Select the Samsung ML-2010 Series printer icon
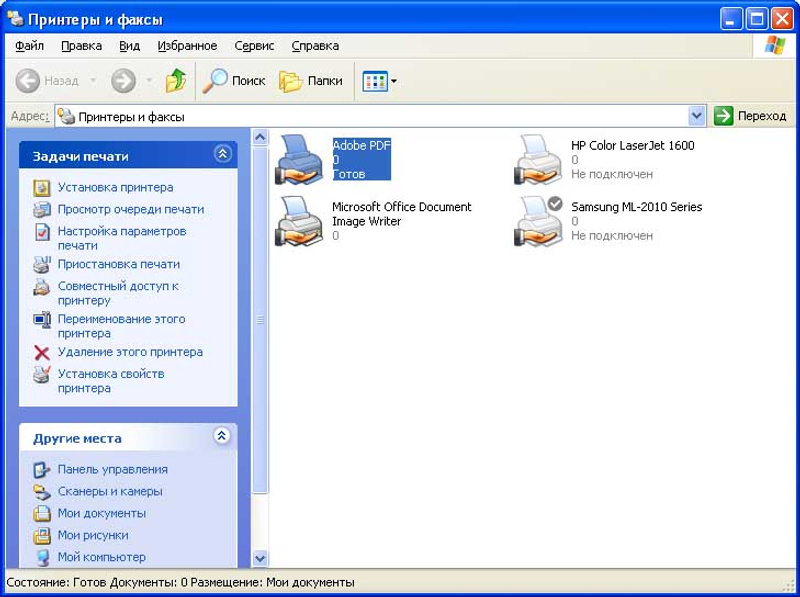This screenshot has height=597, width=800. click(538, 221)
